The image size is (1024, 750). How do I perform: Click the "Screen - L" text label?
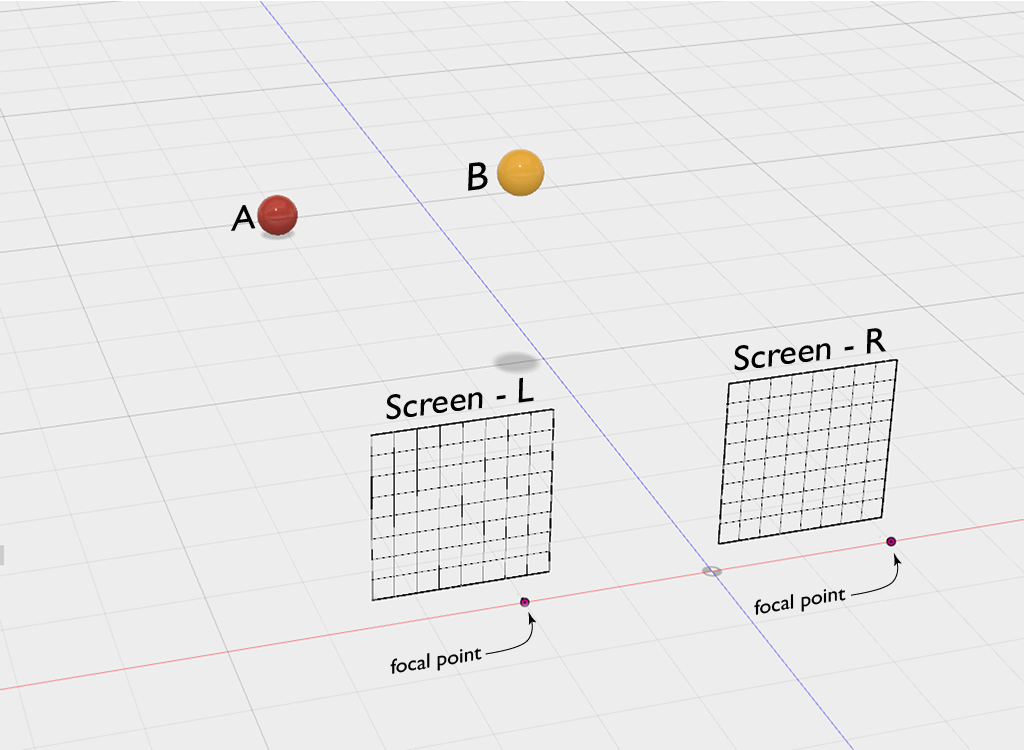pos(460,400)
